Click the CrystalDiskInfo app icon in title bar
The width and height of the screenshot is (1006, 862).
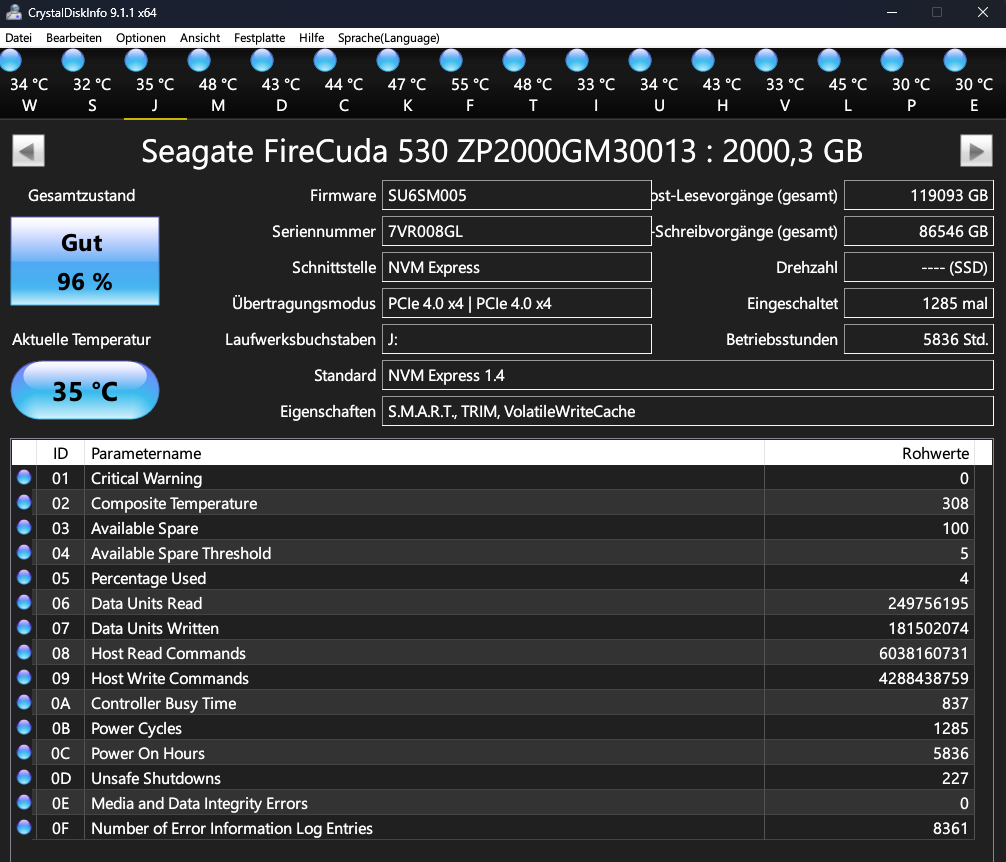pos(13,12)
